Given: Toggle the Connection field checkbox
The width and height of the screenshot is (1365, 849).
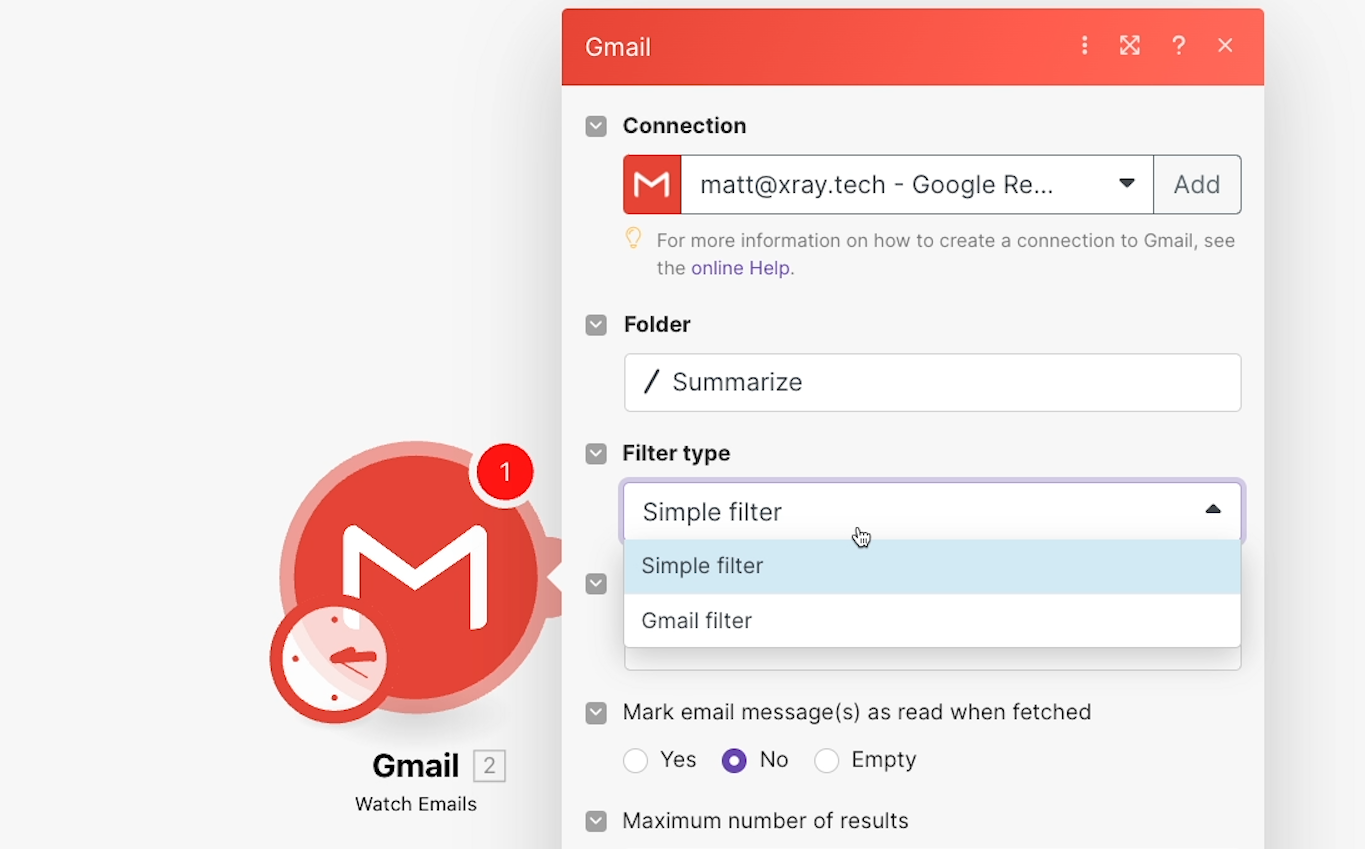Looking at the screenshot, I should 596,126.
